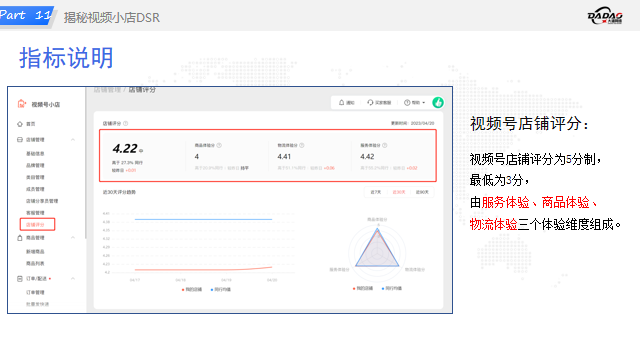Image resolution: width=640 pixels, height=360 pixels.
Task: Click help icon beside 服务体验分
Action: 384,145
